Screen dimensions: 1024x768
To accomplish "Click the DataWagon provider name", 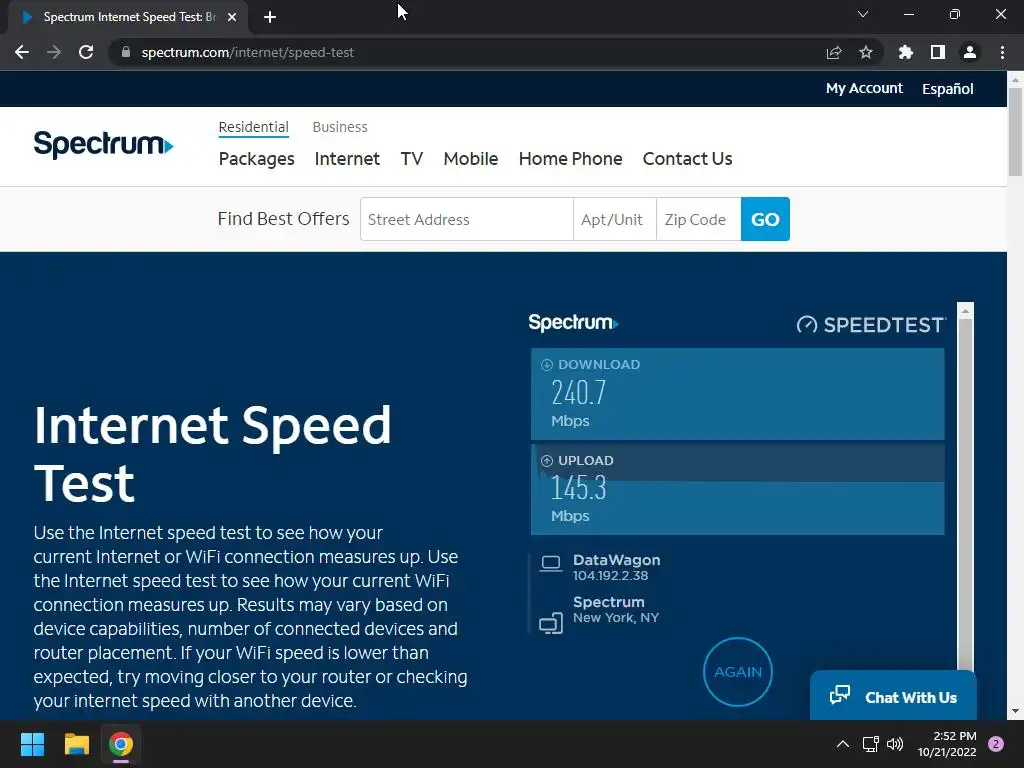I will [616, 560].
